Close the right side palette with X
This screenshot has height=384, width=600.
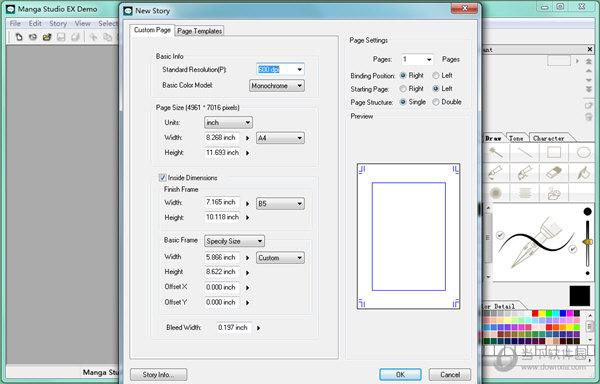(x=590, y=49)
